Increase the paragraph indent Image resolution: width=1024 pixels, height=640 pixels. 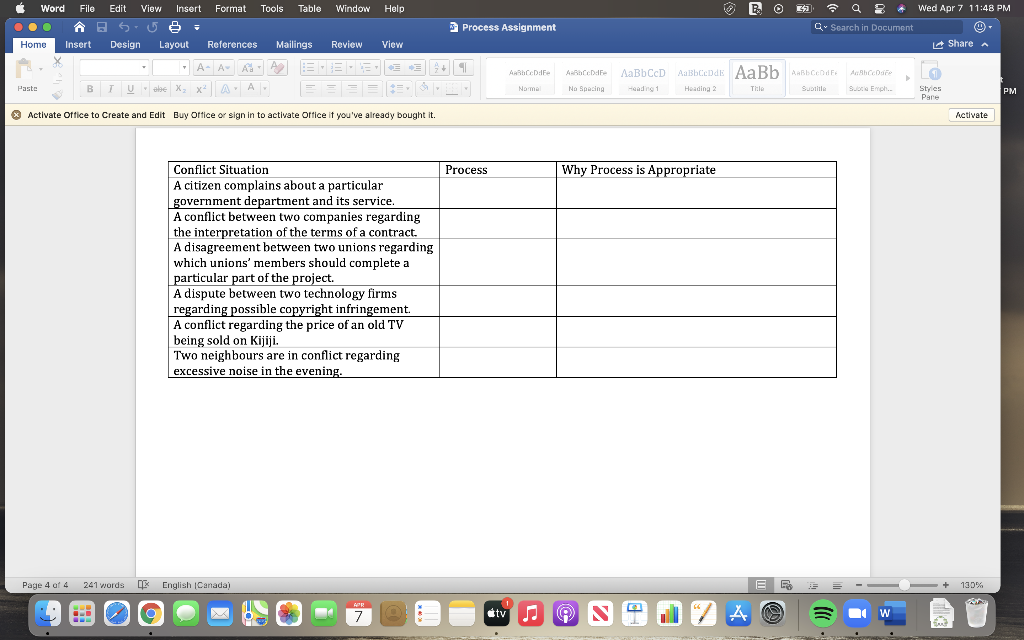[414, 67]
